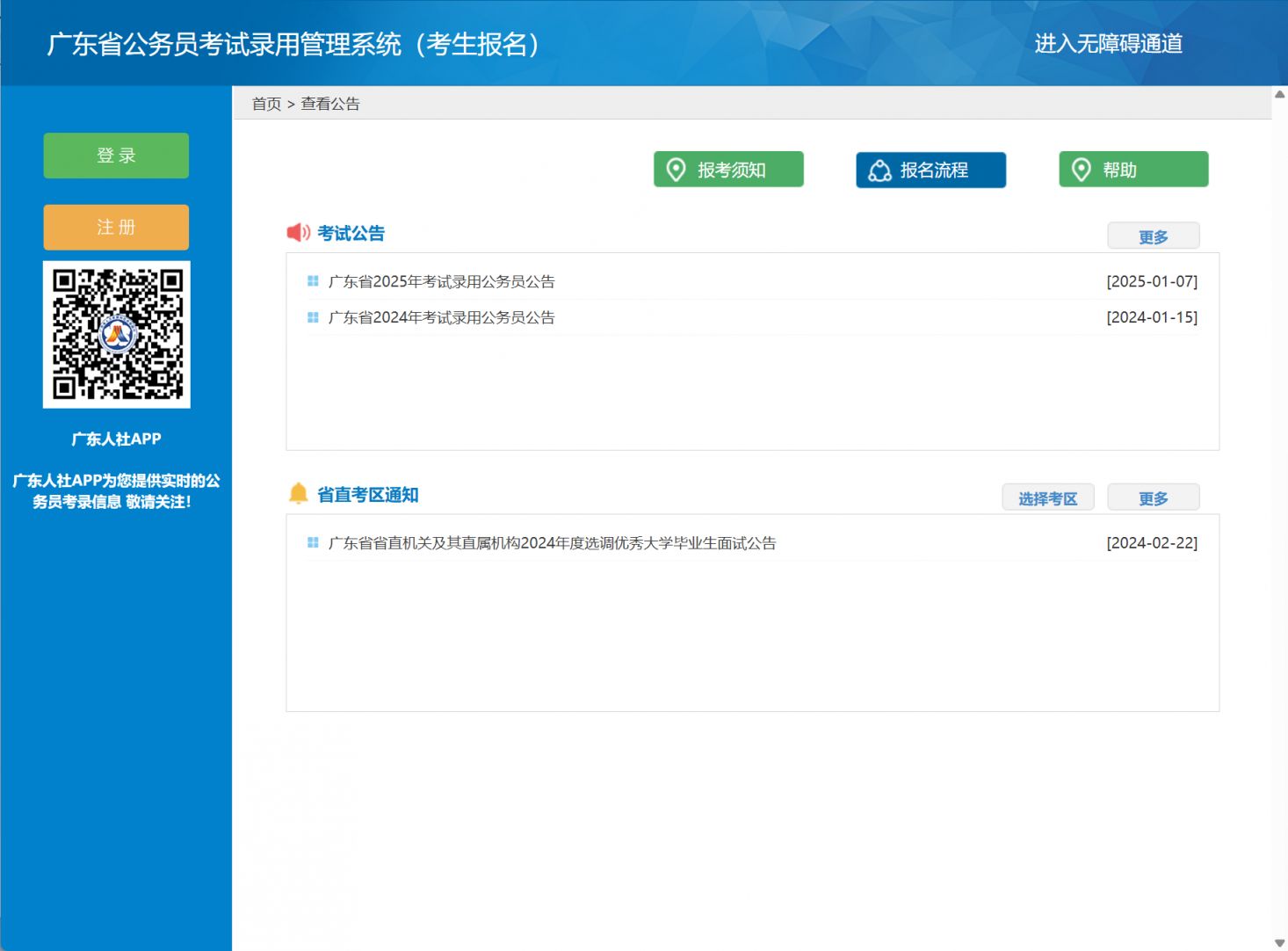Image resolution: width=1288 pixels, height=951 pixels.
Task: Click the red megaphone icon beside 考试公告
Action: tap(299, 232)
